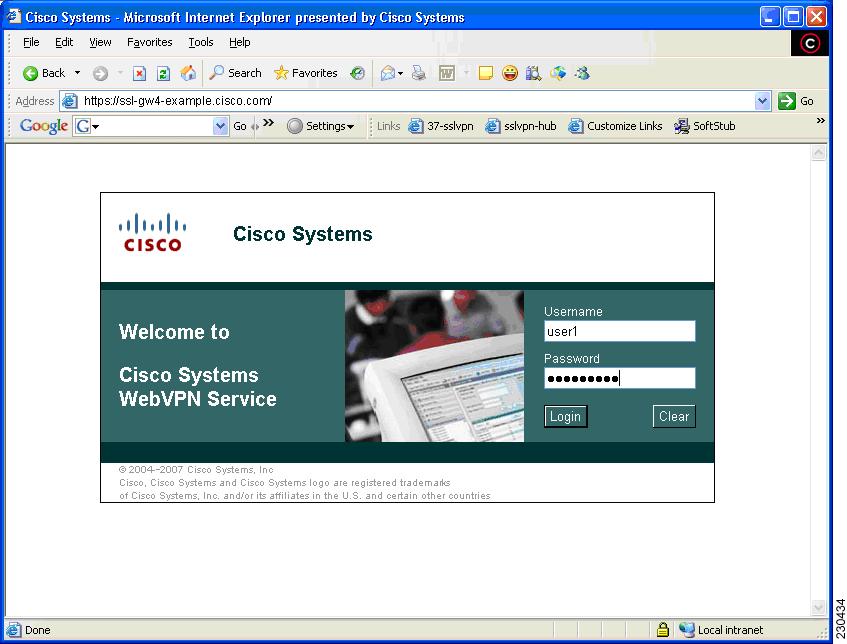
Task: Expand the Links bar overflow chevron
Action: 821,120
